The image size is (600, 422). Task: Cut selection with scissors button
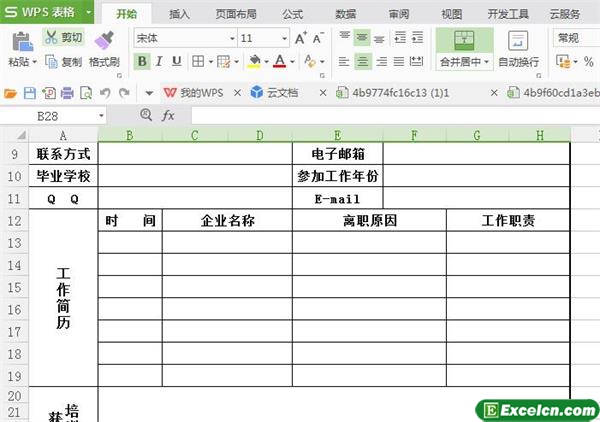coord(63,37)
